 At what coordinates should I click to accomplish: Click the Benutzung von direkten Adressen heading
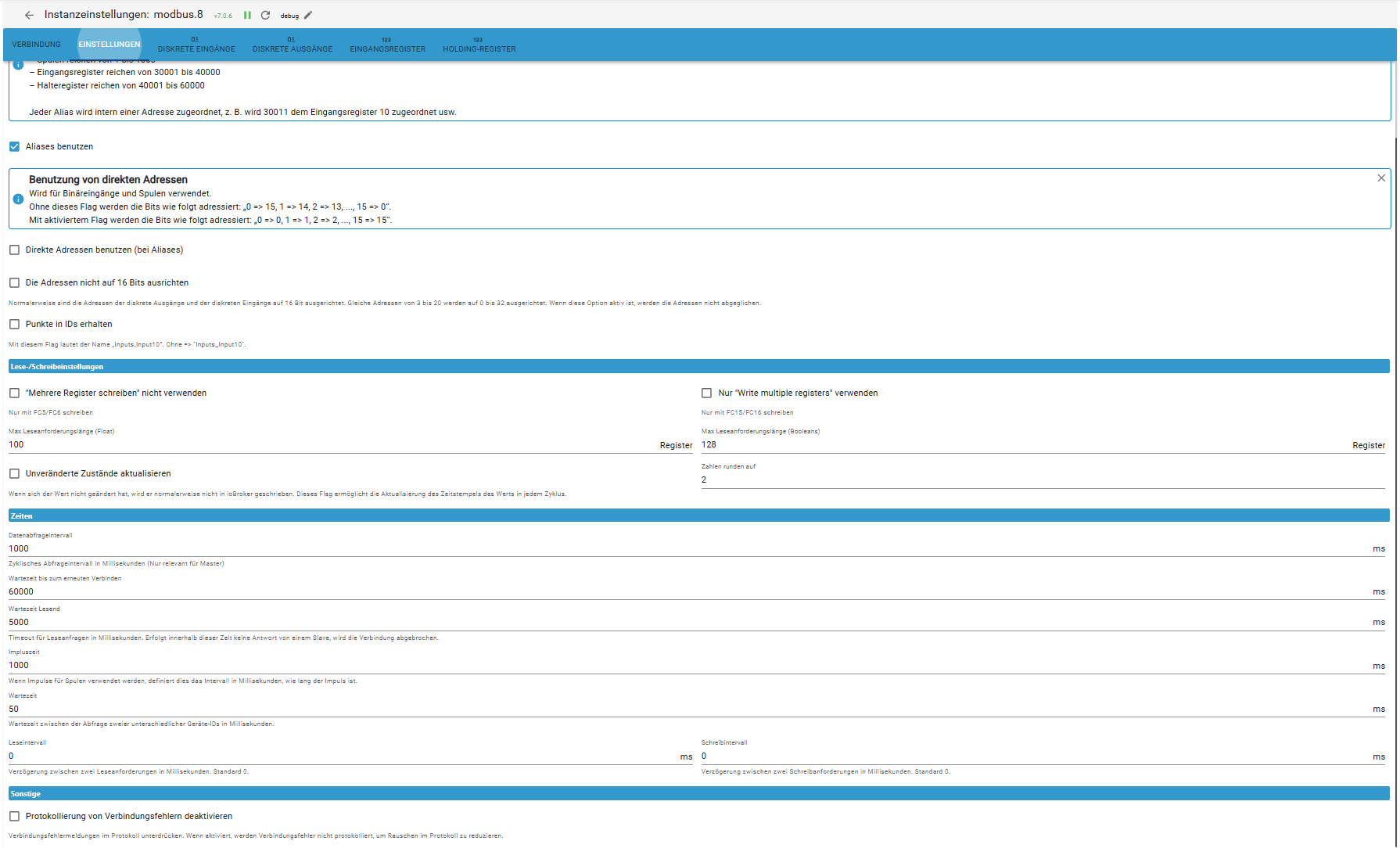pos(108,179)
